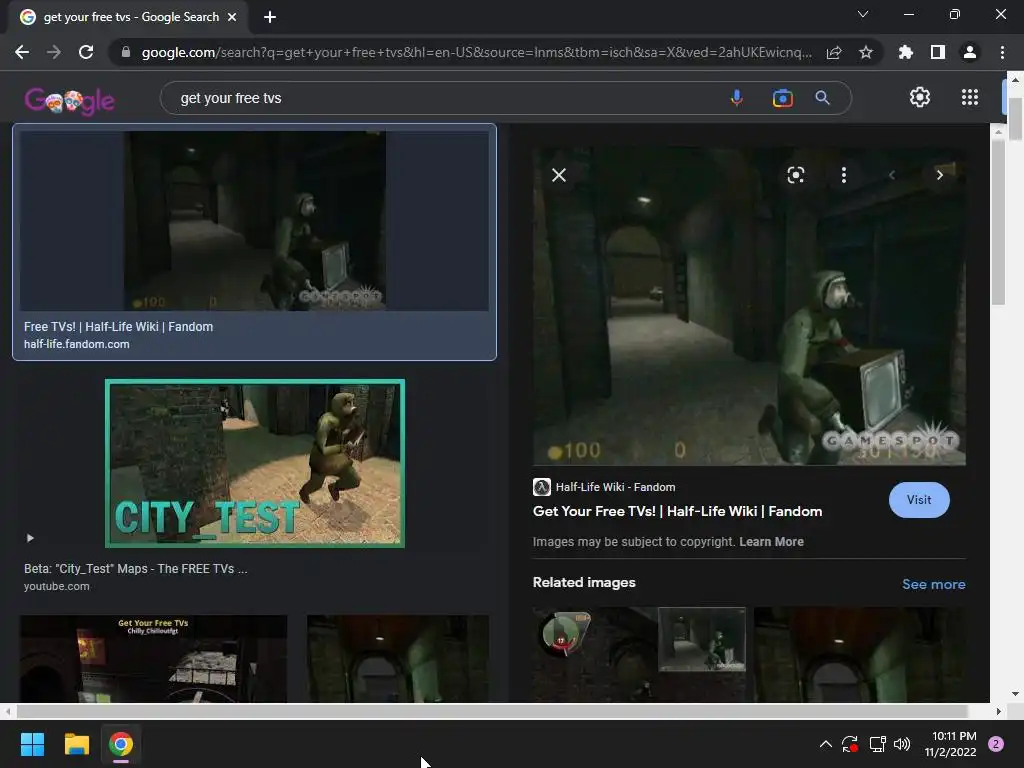Select the CITY_TEST video thumbnail
This screenshot has width=1024, height=768.
pos(255,464)
